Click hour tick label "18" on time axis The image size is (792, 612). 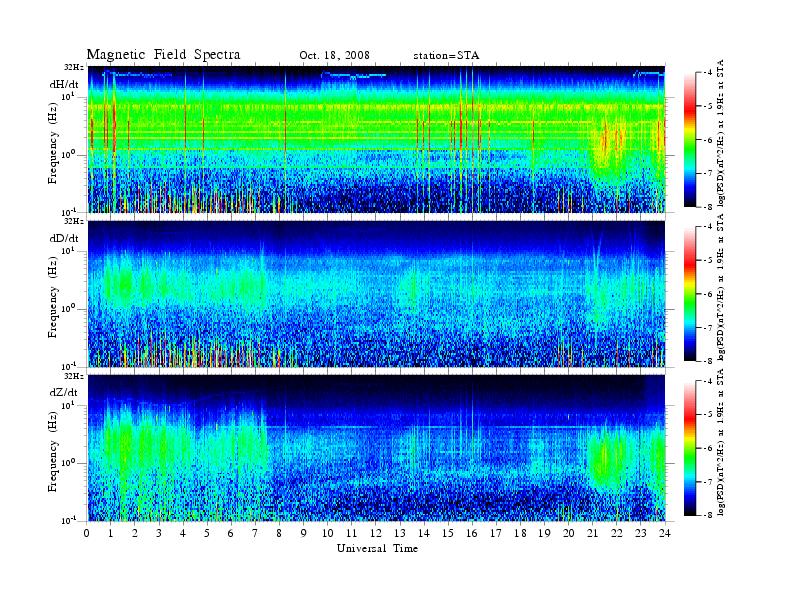[520, 533]
